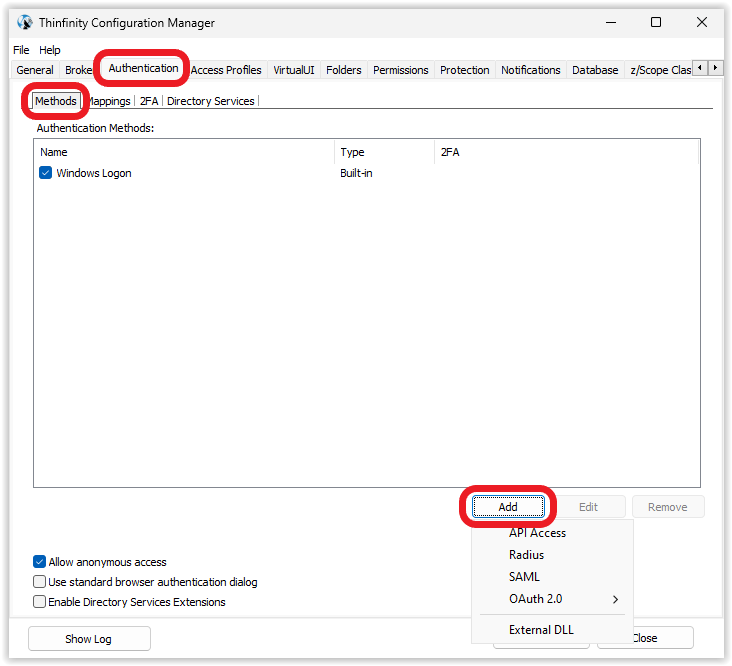This screenshot has height=666, width=732.
Task: Click the Type column header
Action: pyautogui.click(x=384, y=152)
